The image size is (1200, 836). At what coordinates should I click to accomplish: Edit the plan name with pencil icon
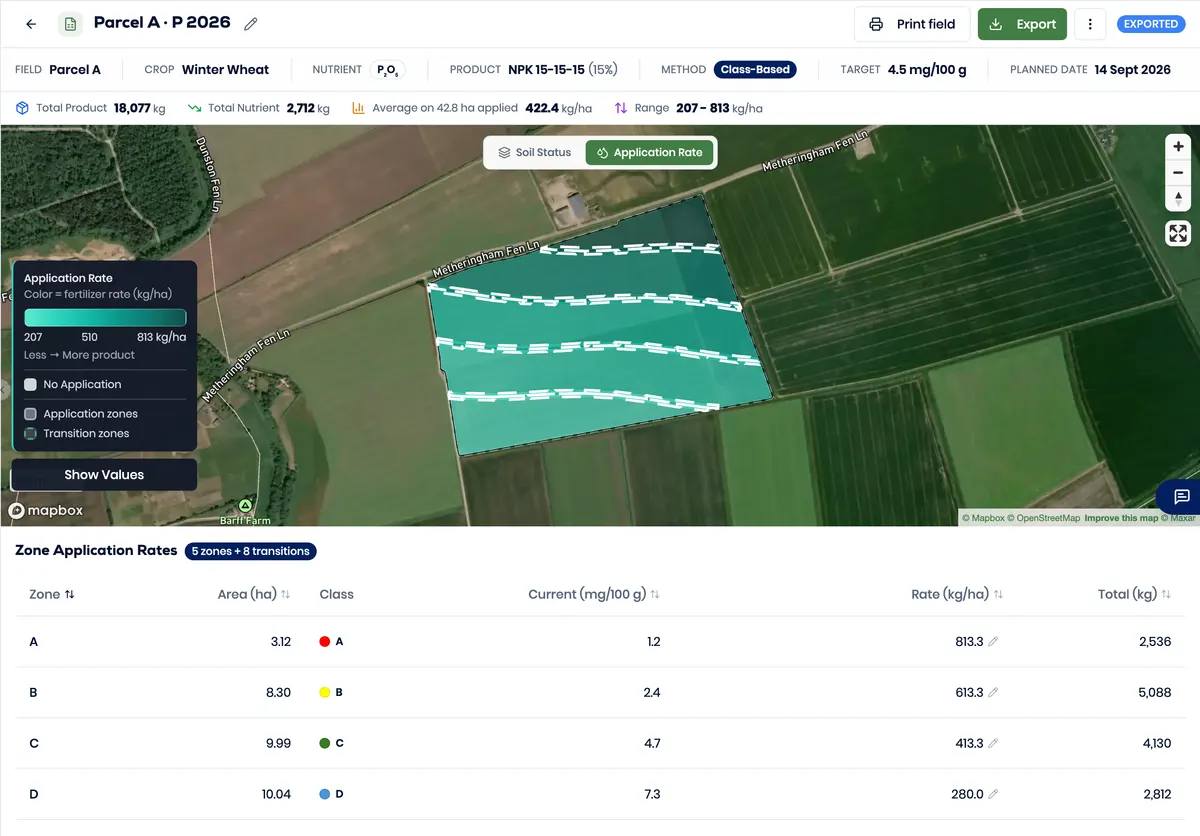tap(251, 24)
